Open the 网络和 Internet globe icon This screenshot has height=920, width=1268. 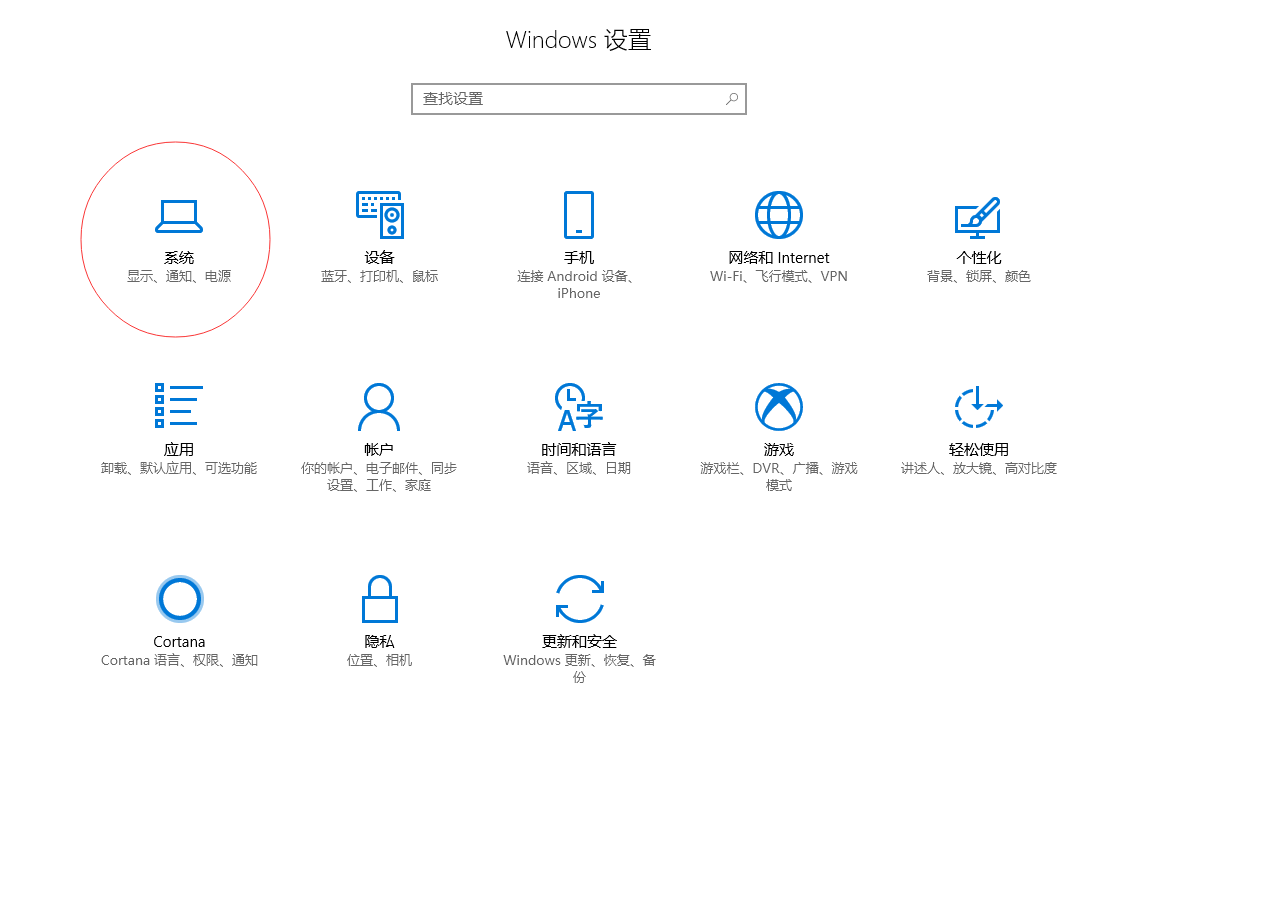pyautogui.click(x=779, y=215)
